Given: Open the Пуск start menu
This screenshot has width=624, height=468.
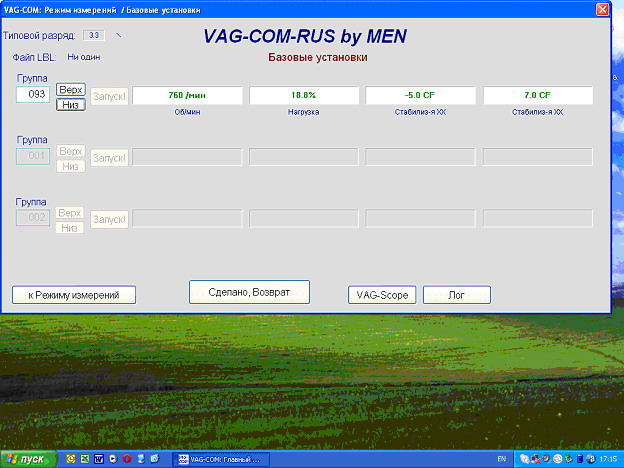Looking at the screenshot, I should pyautogui.click(x=28, y=459).
